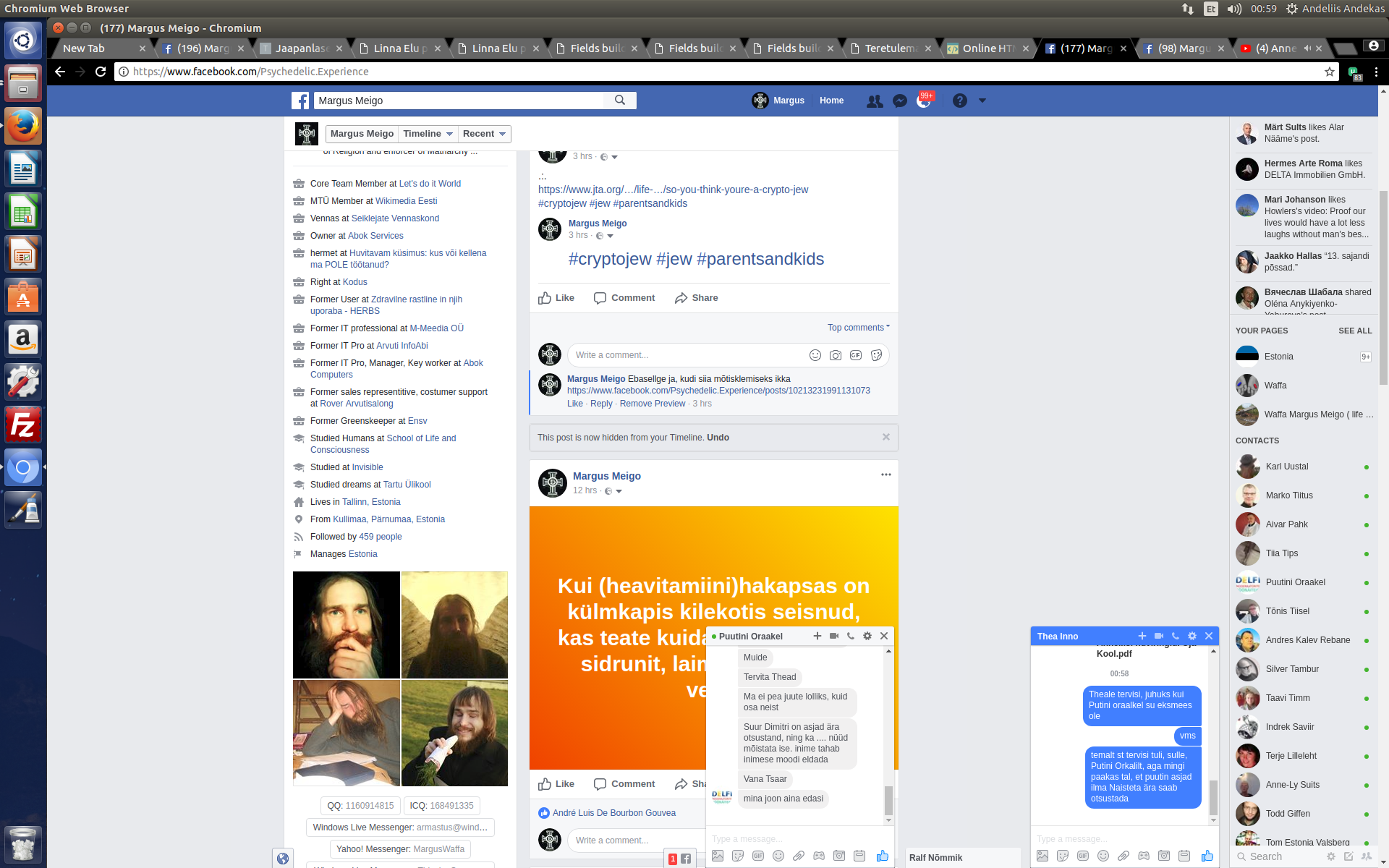Open the Messenger messages icon in header

tap(900, 101)
